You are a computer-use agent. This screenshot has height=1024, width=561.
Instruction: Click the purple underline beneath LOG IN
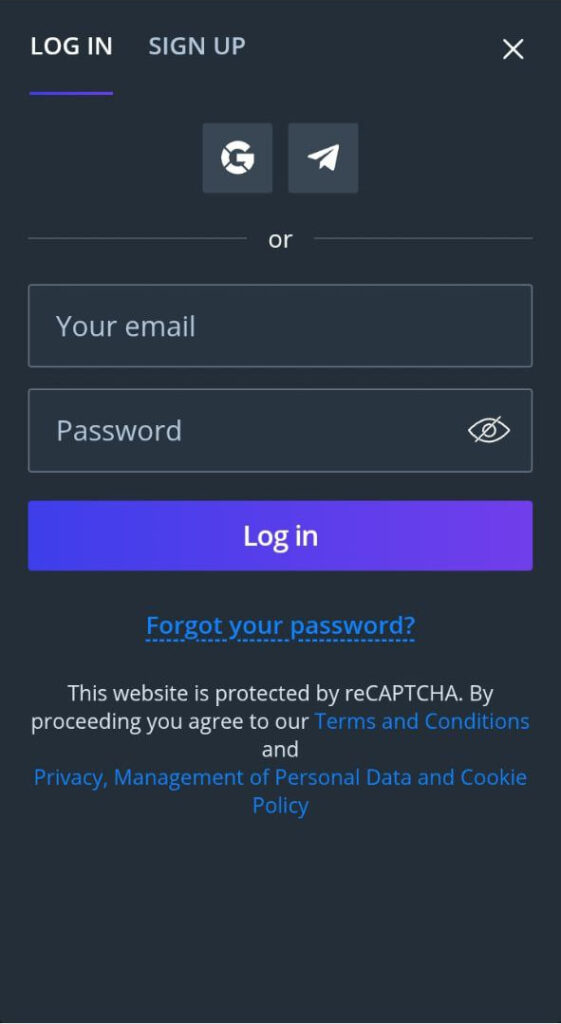coord(71,93)
